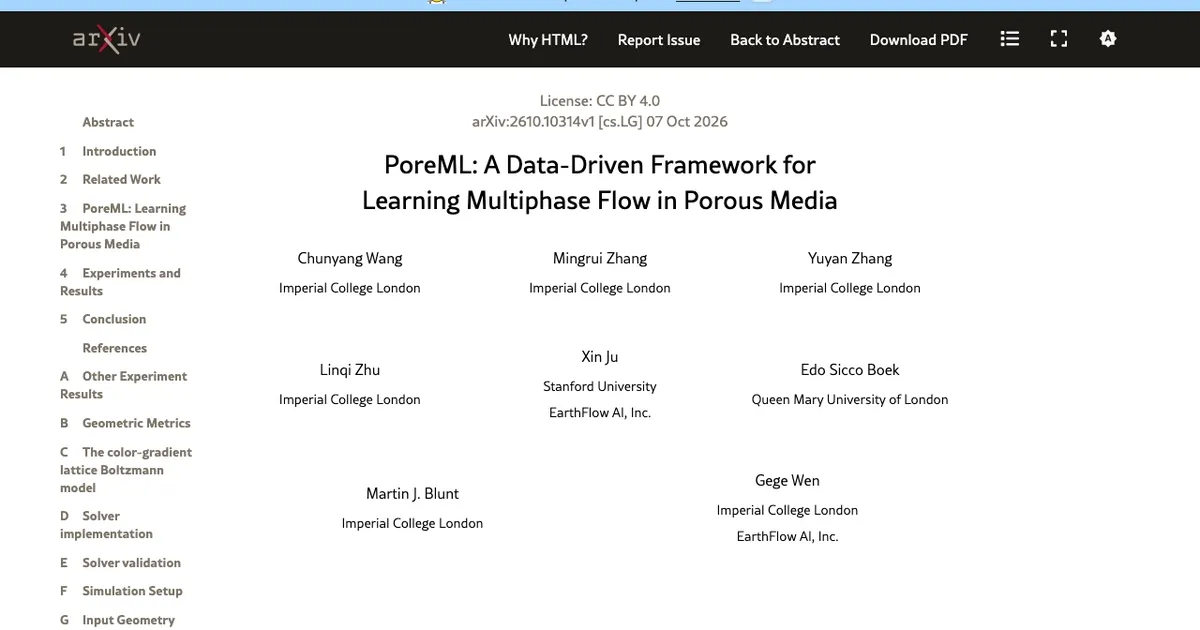Open References in the sidebar
The image size is (1200, 630).
click(x=115, y=348)
